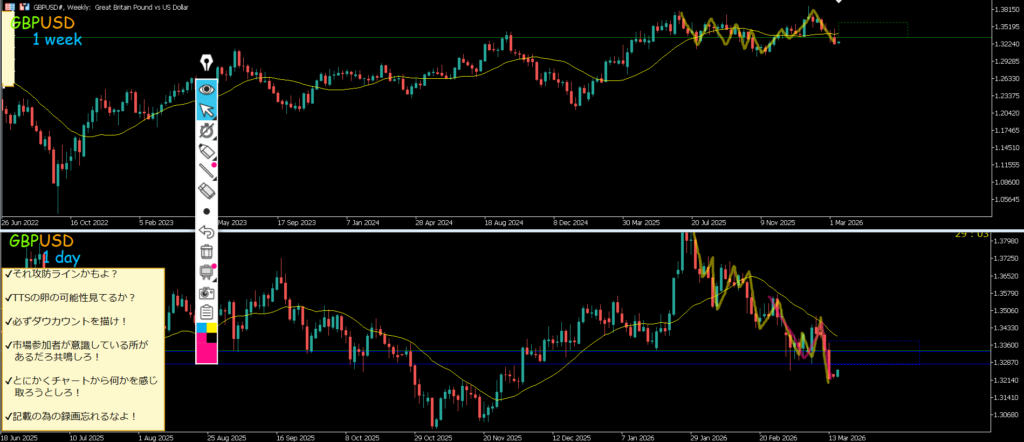The width and height of the screenshot is (1024, 442).
Task: Click the undo arrow icon
Action: coord(206,232)
